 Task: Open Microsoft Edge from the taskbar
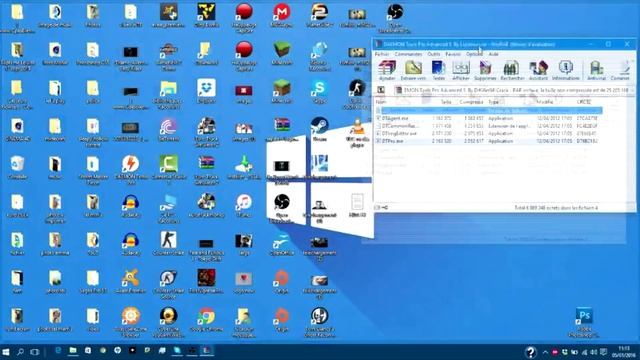(58, 351)
